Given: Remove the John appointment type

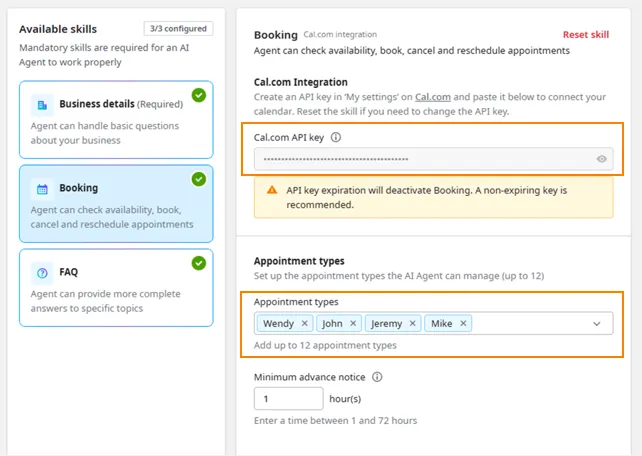Looking at the screenshot, I should [x=353, y=323].
